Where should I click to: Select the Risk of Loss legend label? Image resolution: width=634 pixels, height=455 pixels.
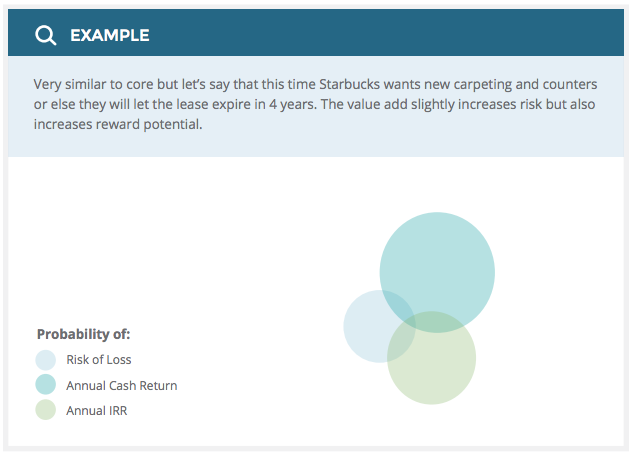98,360
